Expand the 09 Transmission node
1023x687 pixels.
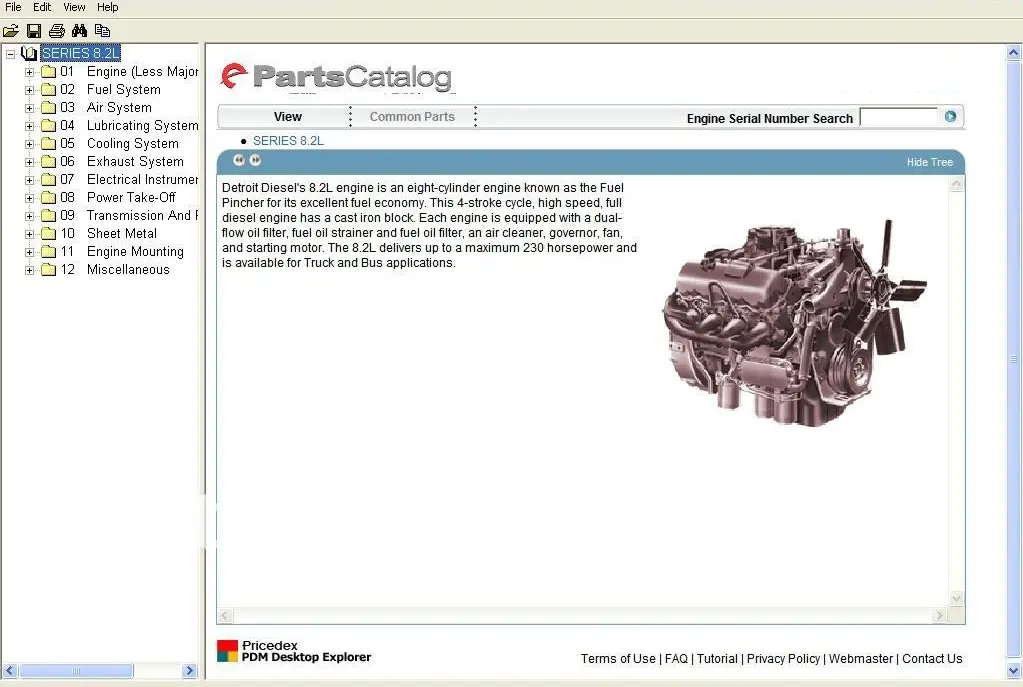pos(29,216)
